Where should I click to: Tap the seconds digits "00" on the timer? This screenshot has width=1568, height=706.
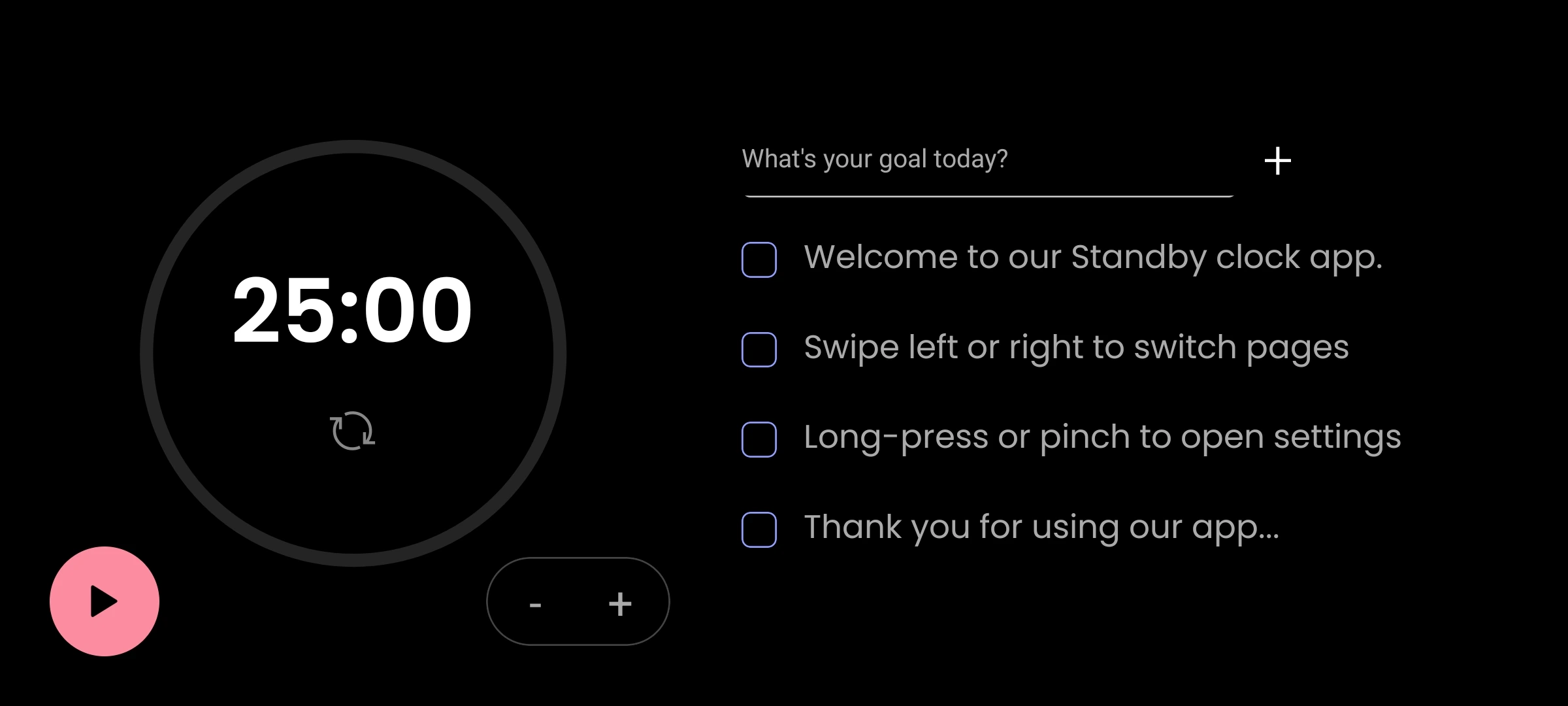417,309
